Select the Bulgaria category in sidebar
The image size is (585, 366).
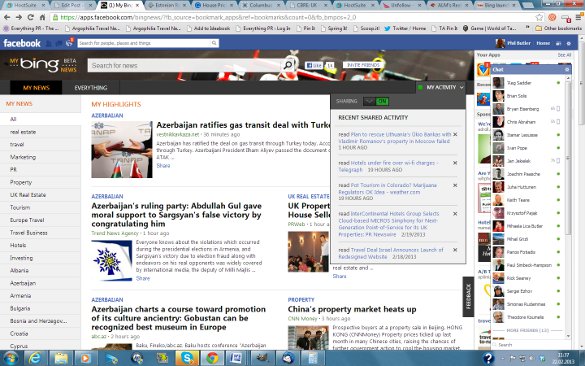[40, 309]
